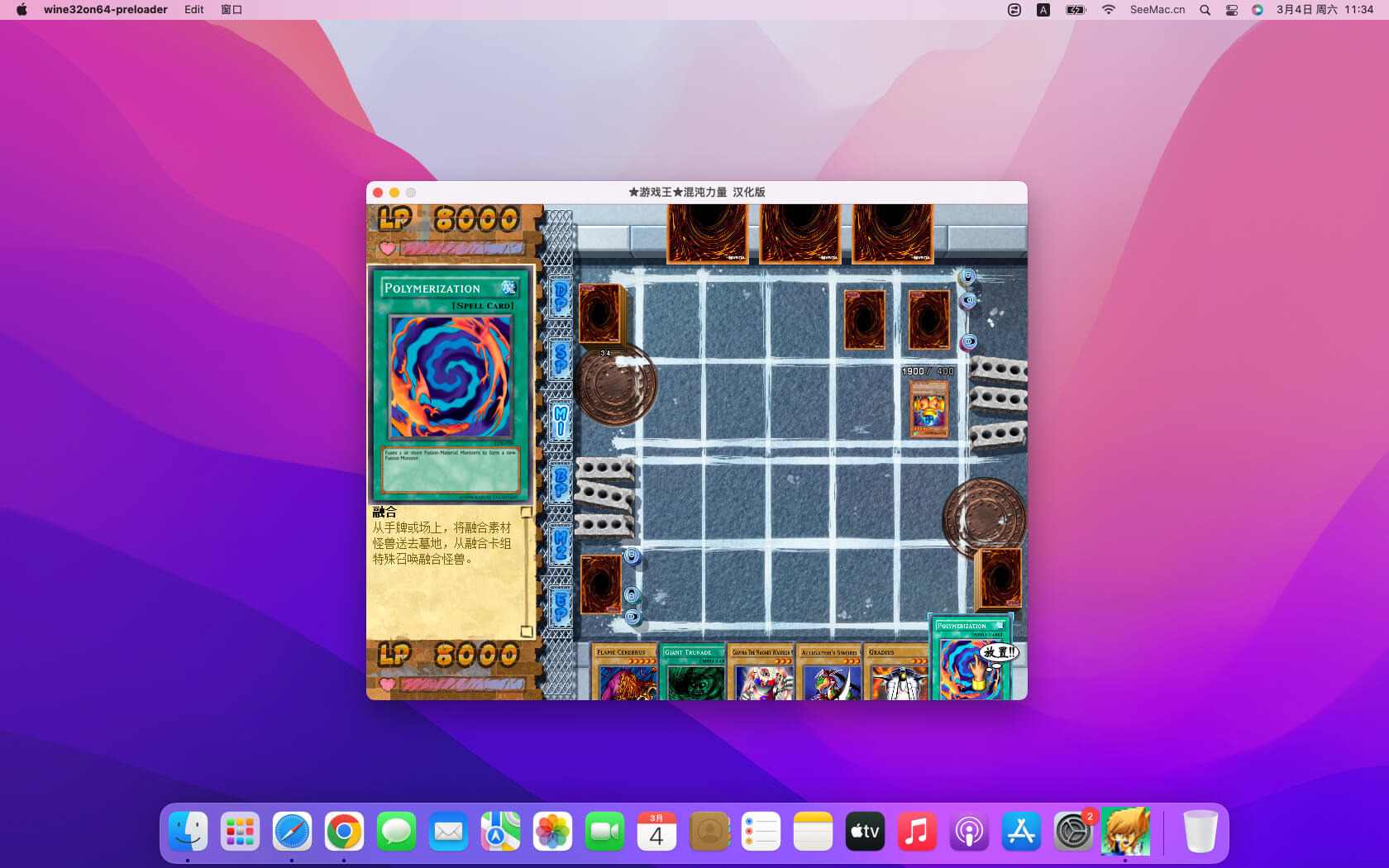Open Finder from the Dock
The image size is (1389, 868).
(189, 832)
